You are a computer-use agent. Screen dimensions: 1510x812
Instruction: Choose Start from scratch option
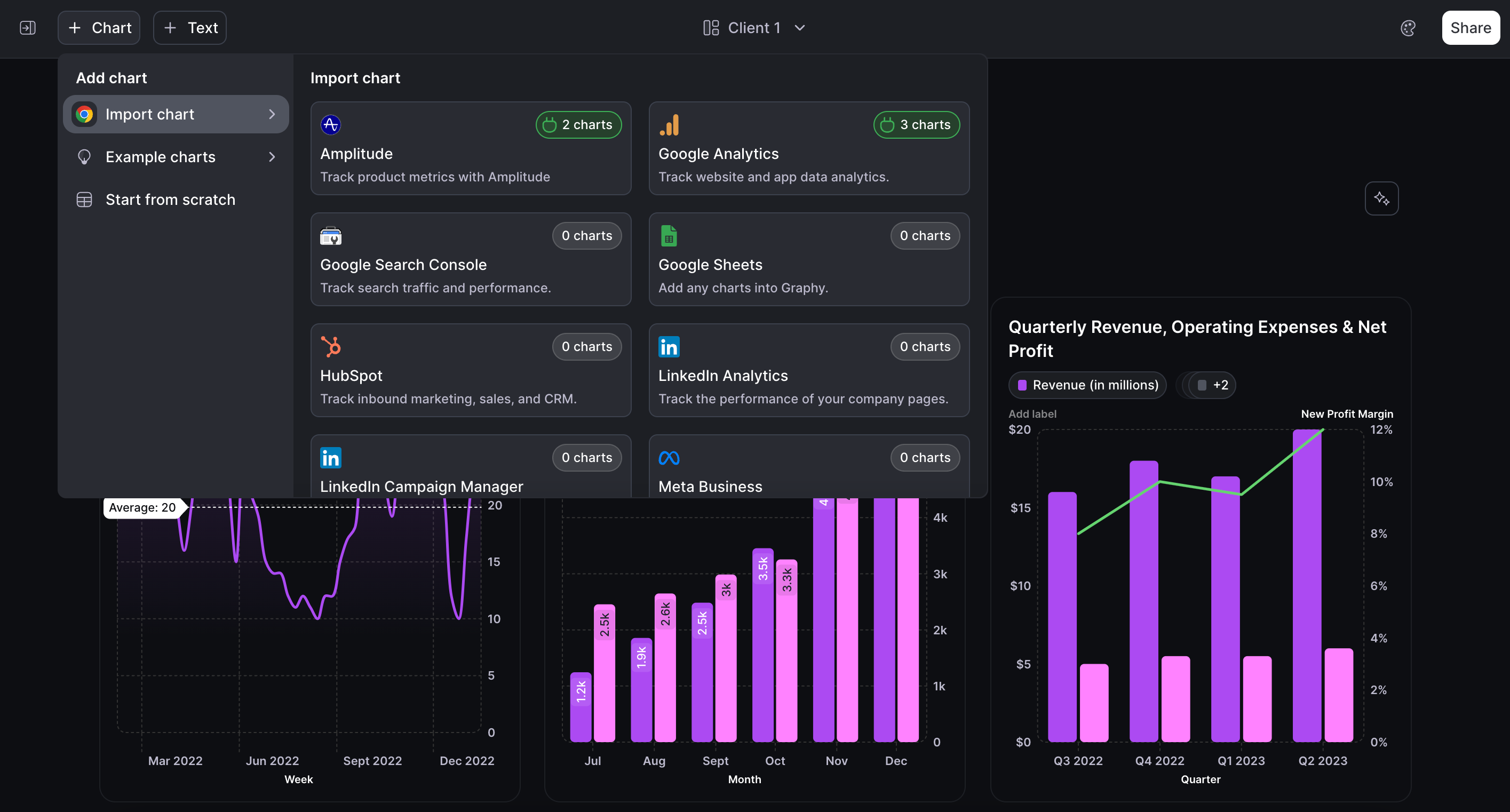click(x=170, y=200)
